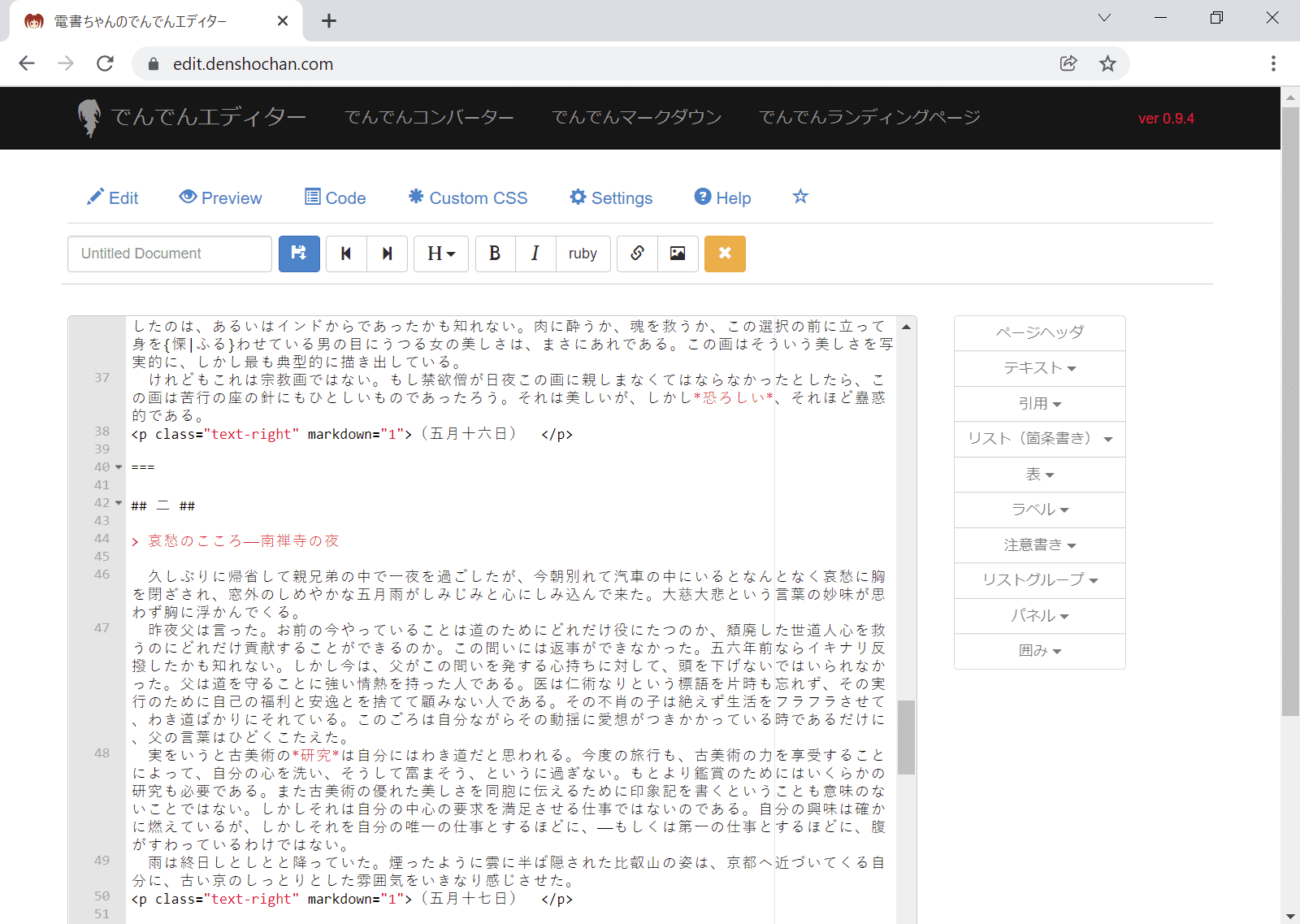This screenshot has height=924, width=1300.
Task: Open でんでんマークダウン navigation link
Action: pyautogui.click(x=637, y=118)
